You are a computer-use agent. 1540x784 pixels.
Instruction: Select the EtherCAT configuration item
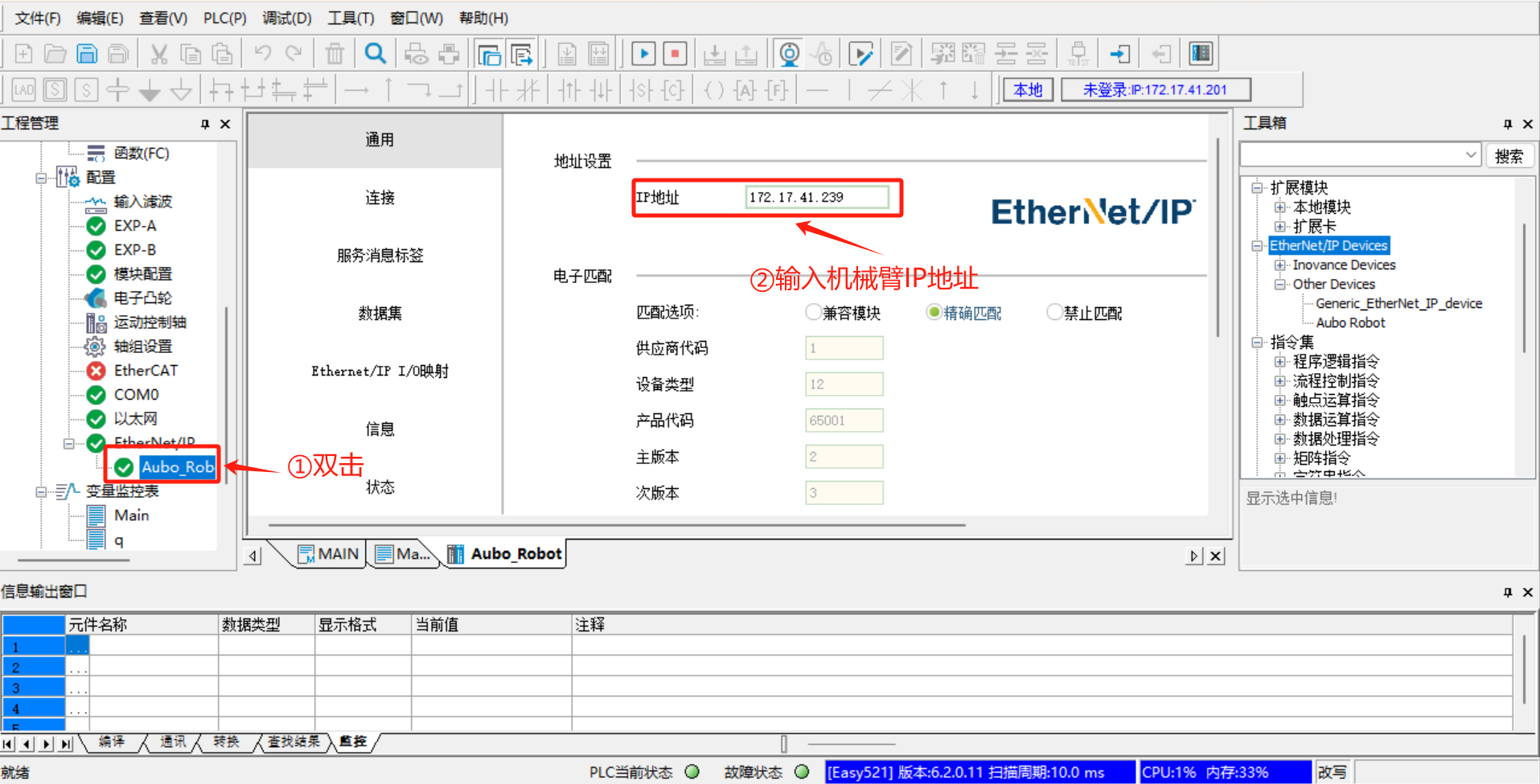pos(146,371)
